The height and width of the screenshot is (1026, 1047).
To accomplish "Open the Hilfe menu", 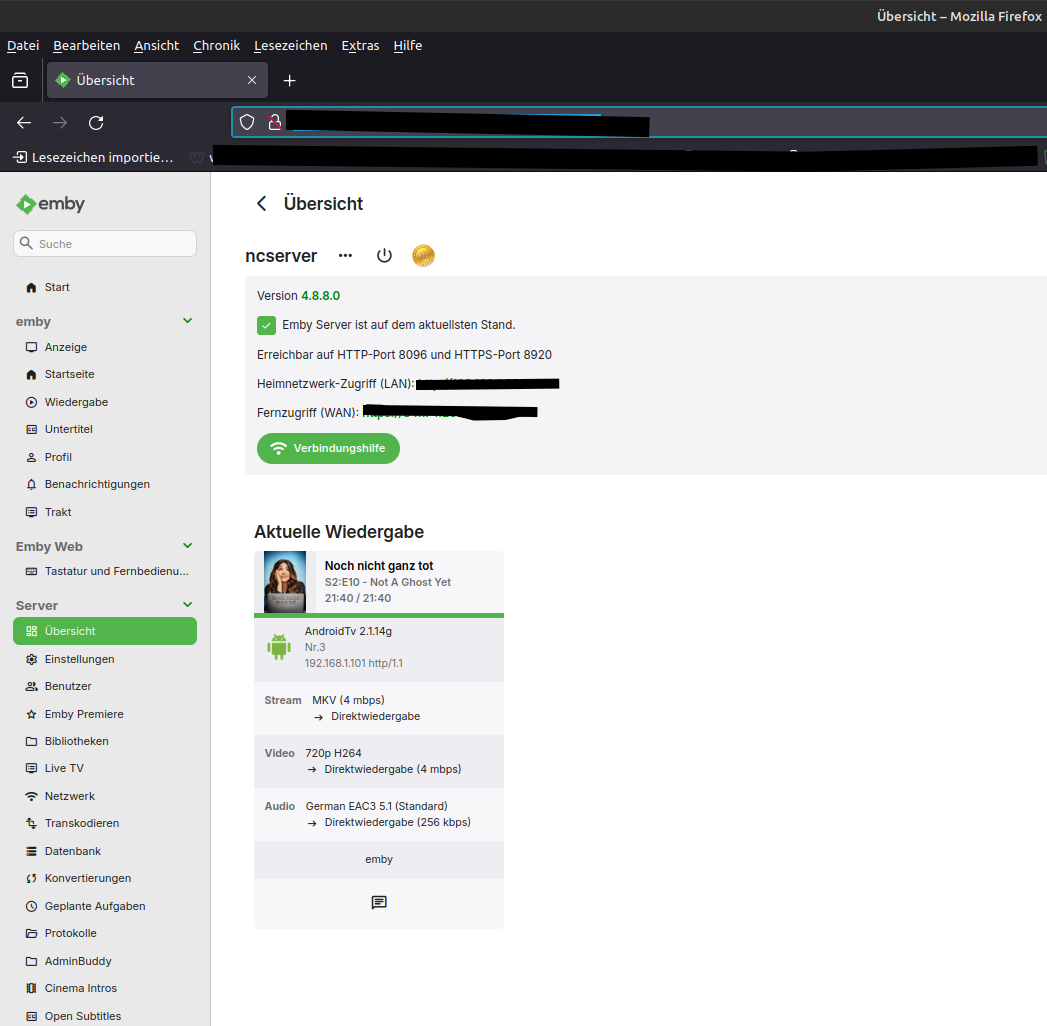I will 407,45.
